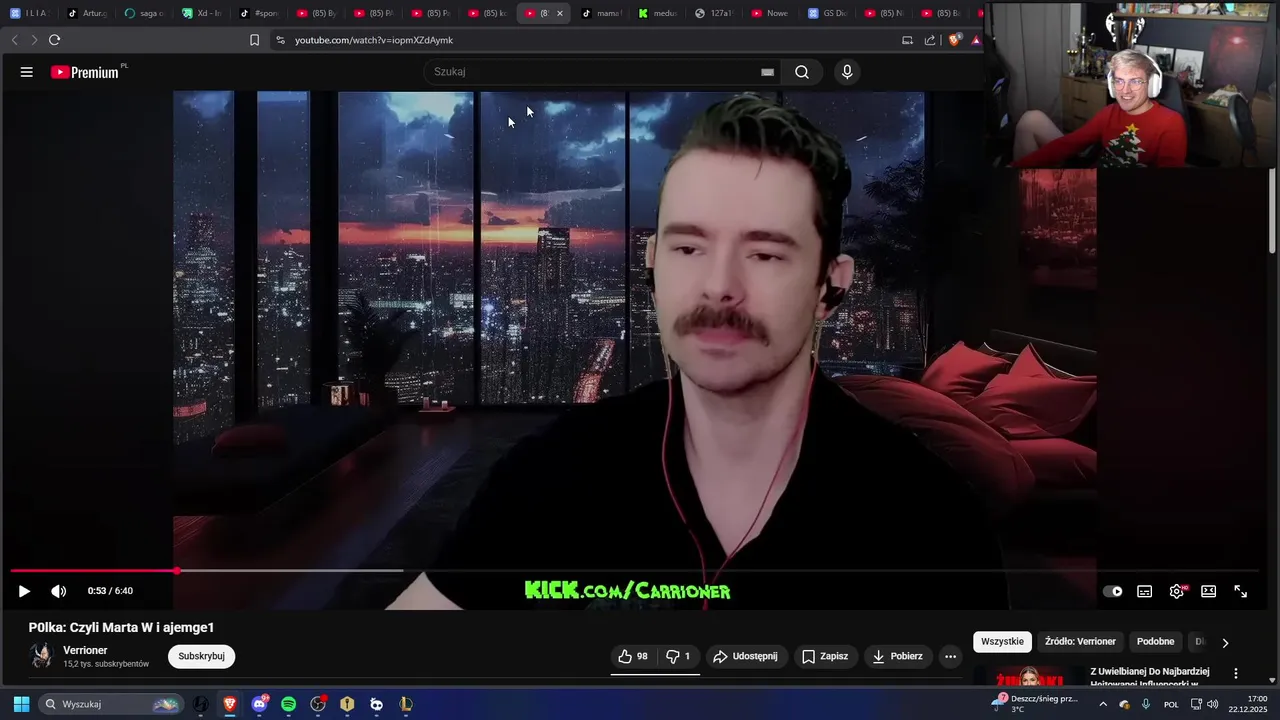Viewport: 1280px width, 720px height.
Task: Go forward in browser history
Action: coord(34,40)
